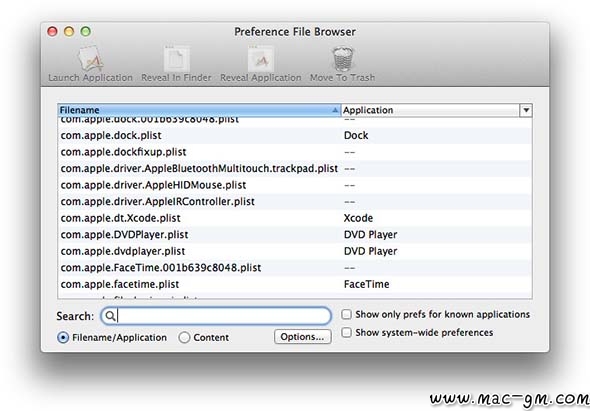Viewport: 590px width, 411px height.
Task: Sort by the Filename column header
Action: click(199, 110)
